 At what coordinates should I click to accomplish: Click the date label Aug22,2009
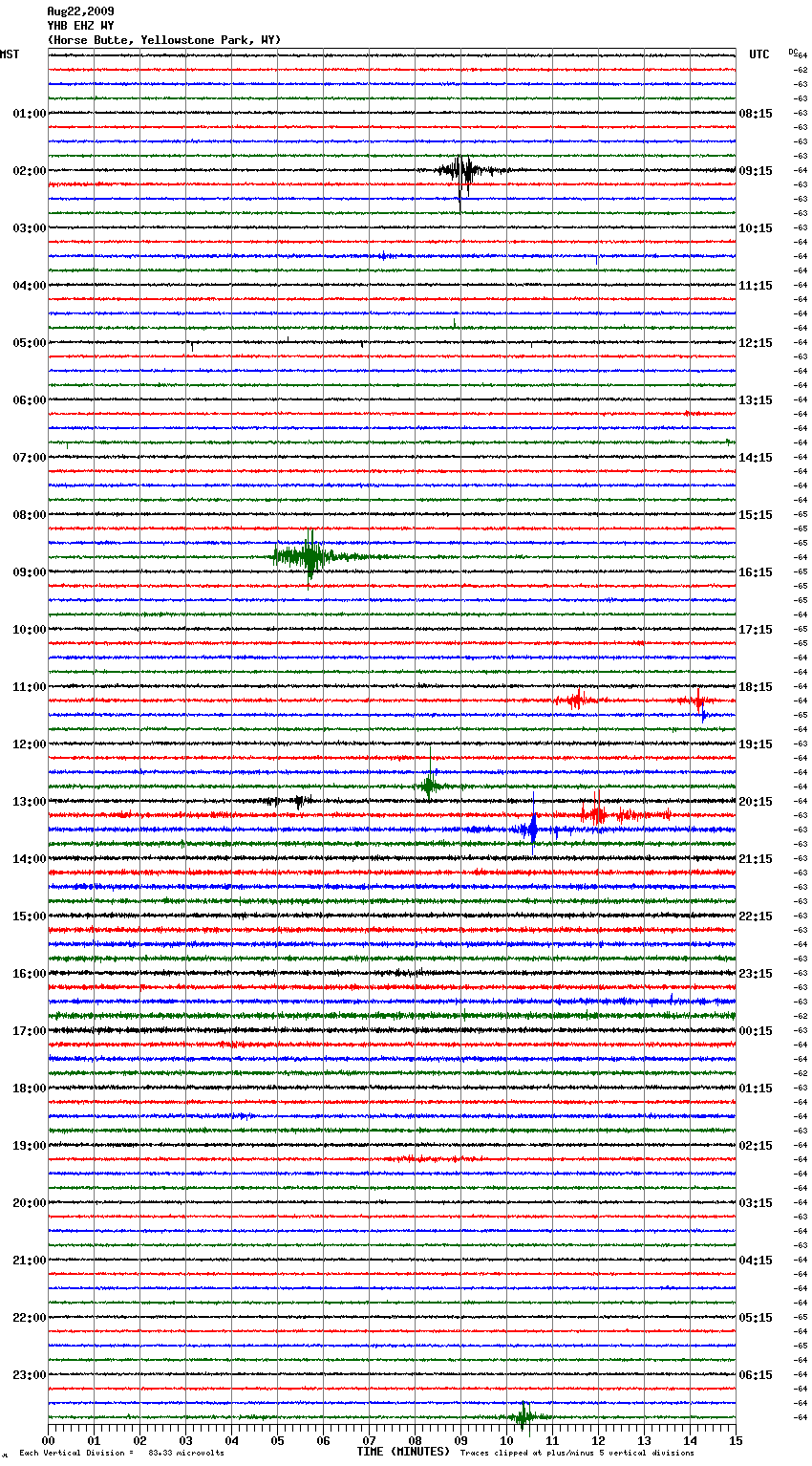80,11
